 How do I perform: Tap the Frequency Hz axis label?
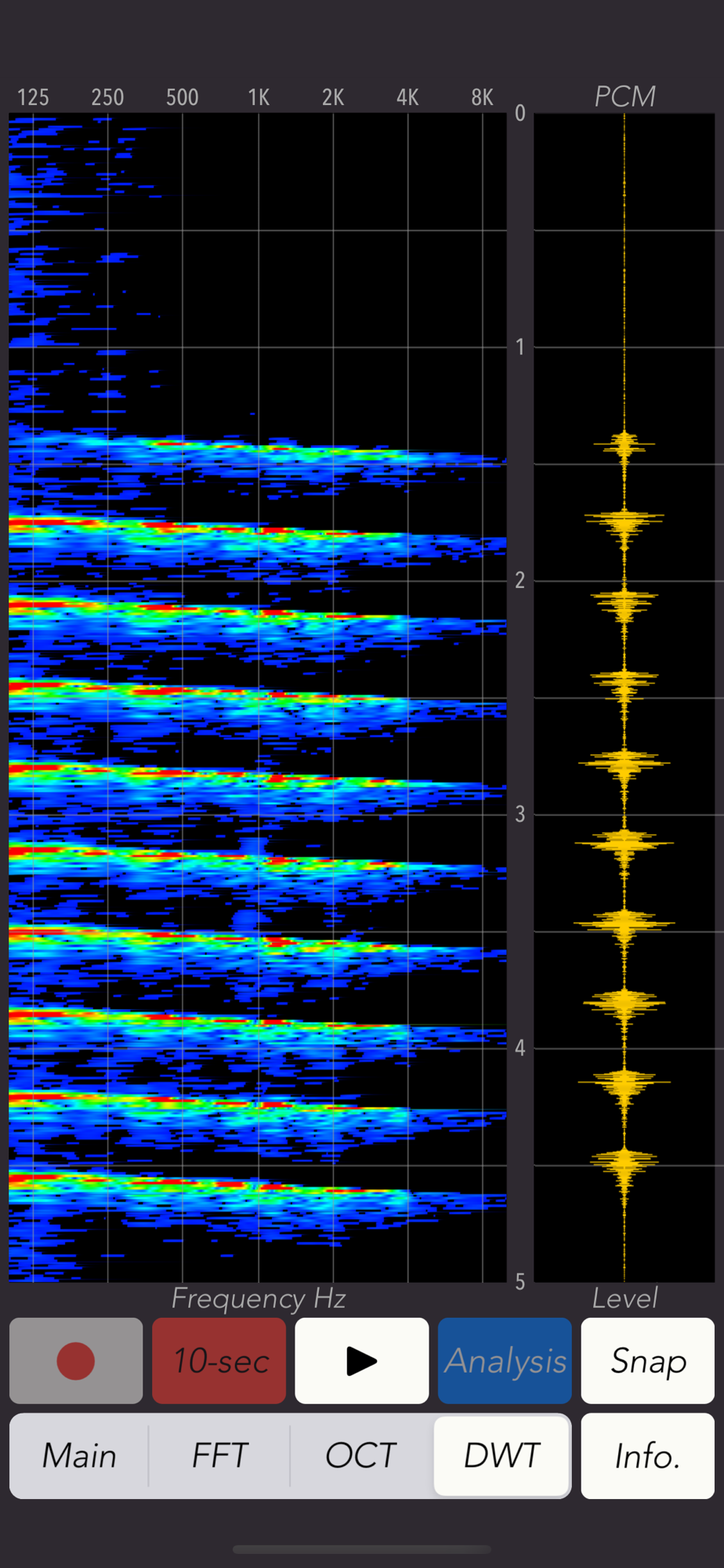(x=259, y=1298)
